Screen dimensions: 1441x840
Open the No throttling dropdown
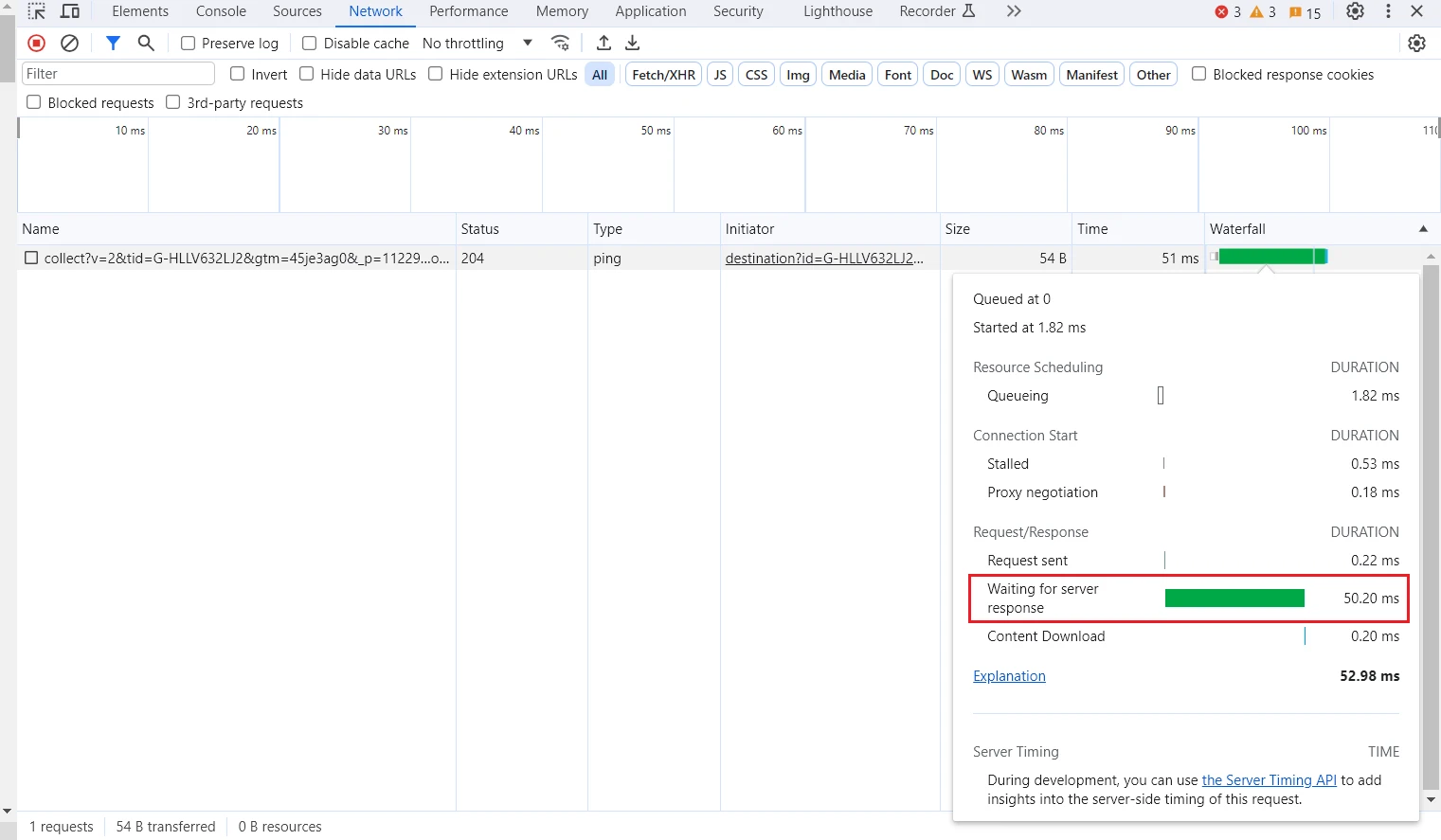coord(477,44)
